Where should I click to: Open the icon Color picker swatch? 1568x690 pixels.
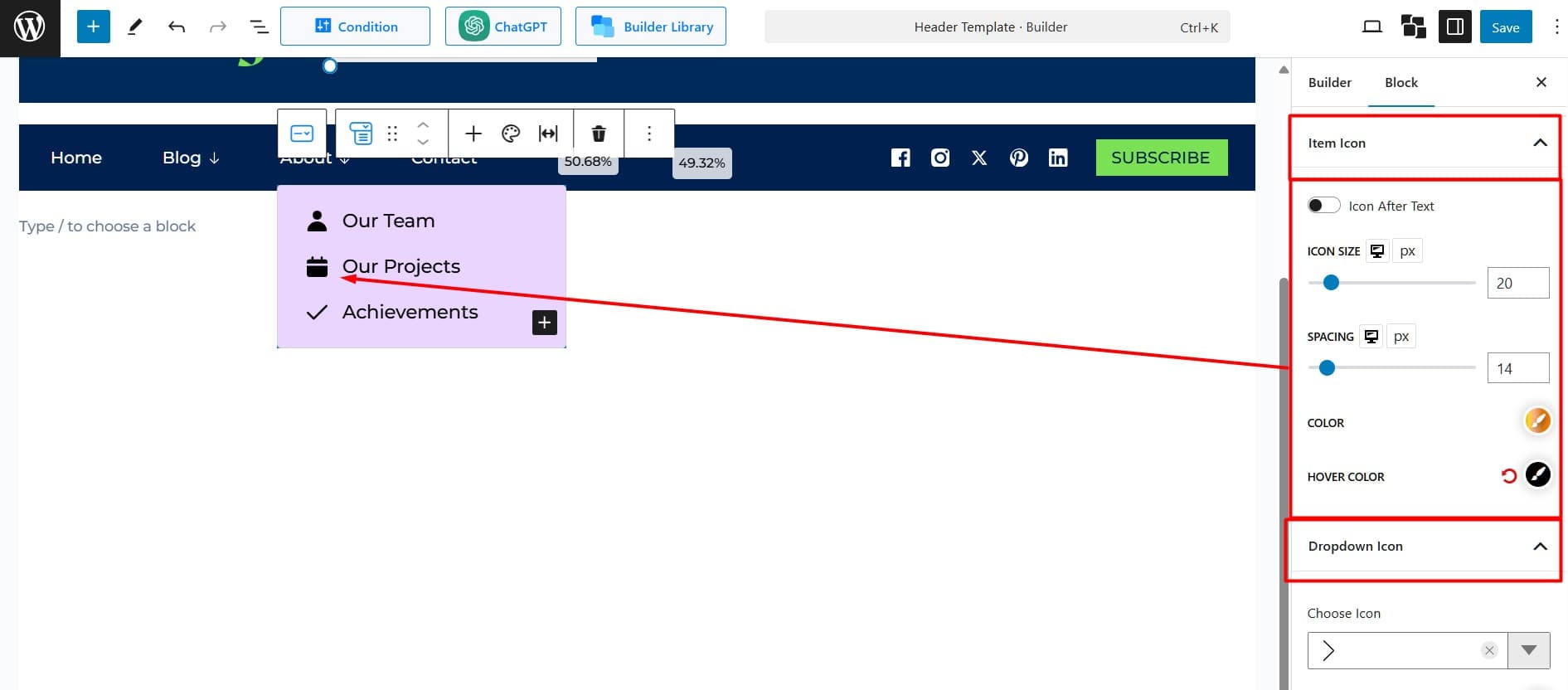(1536, 421)
